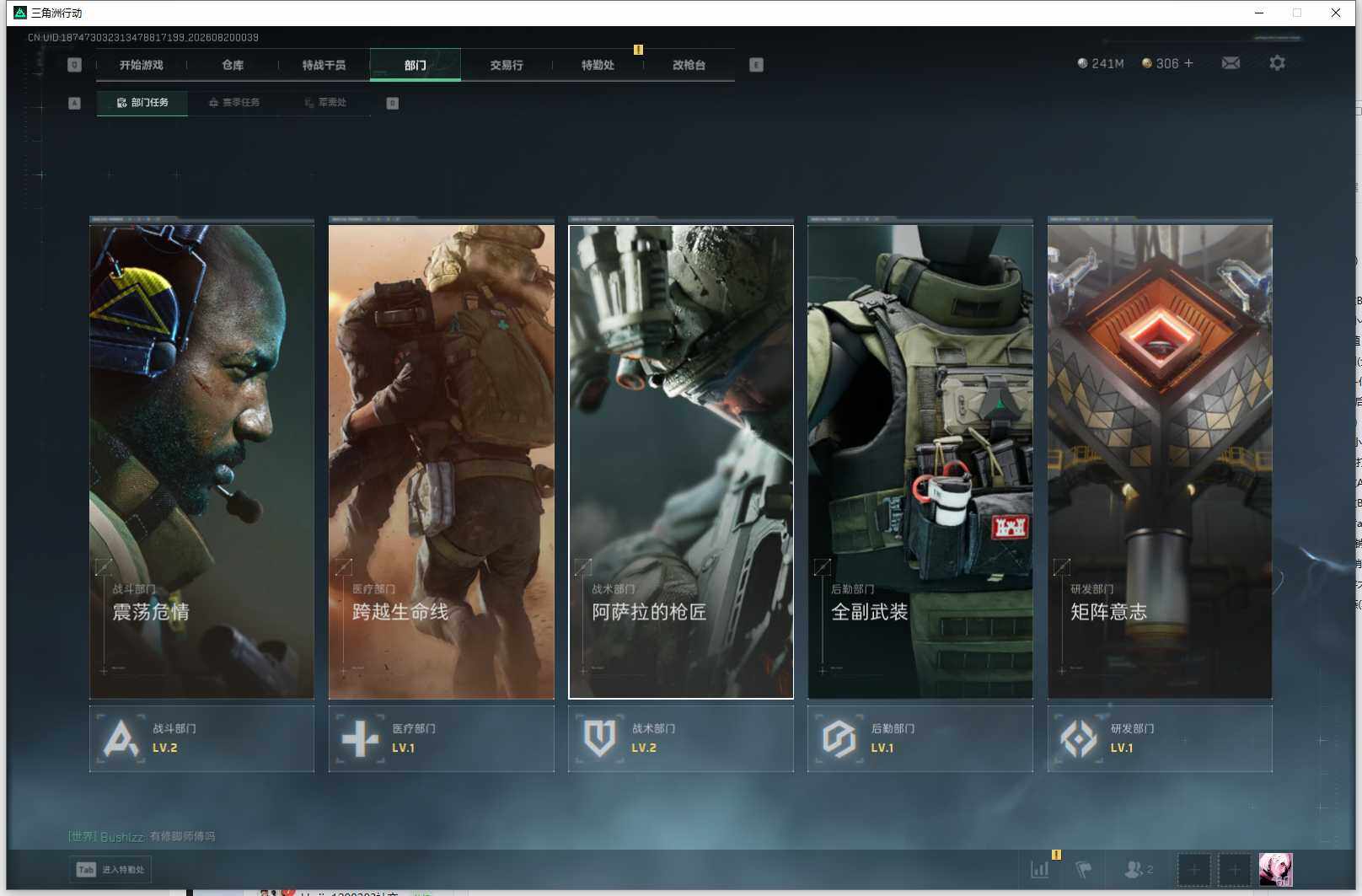
Task: Click the A key sub-tab left icon
Action: [74, 103]
